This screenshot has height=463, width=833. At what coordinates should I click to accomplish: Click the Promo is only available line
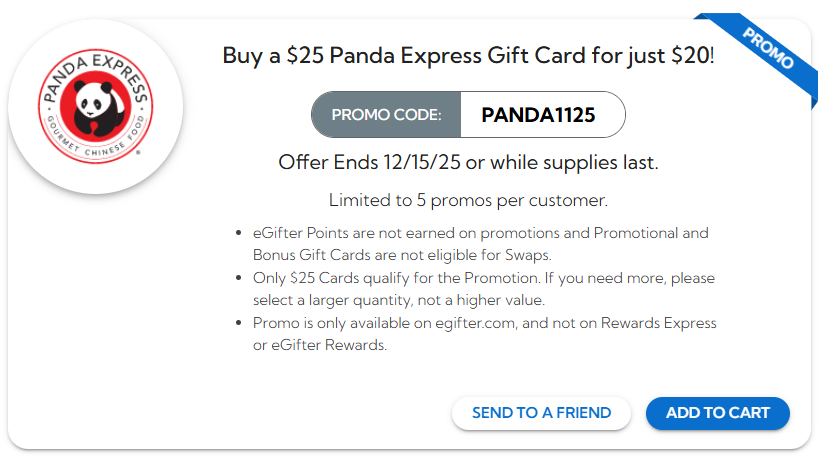point(484,323)
